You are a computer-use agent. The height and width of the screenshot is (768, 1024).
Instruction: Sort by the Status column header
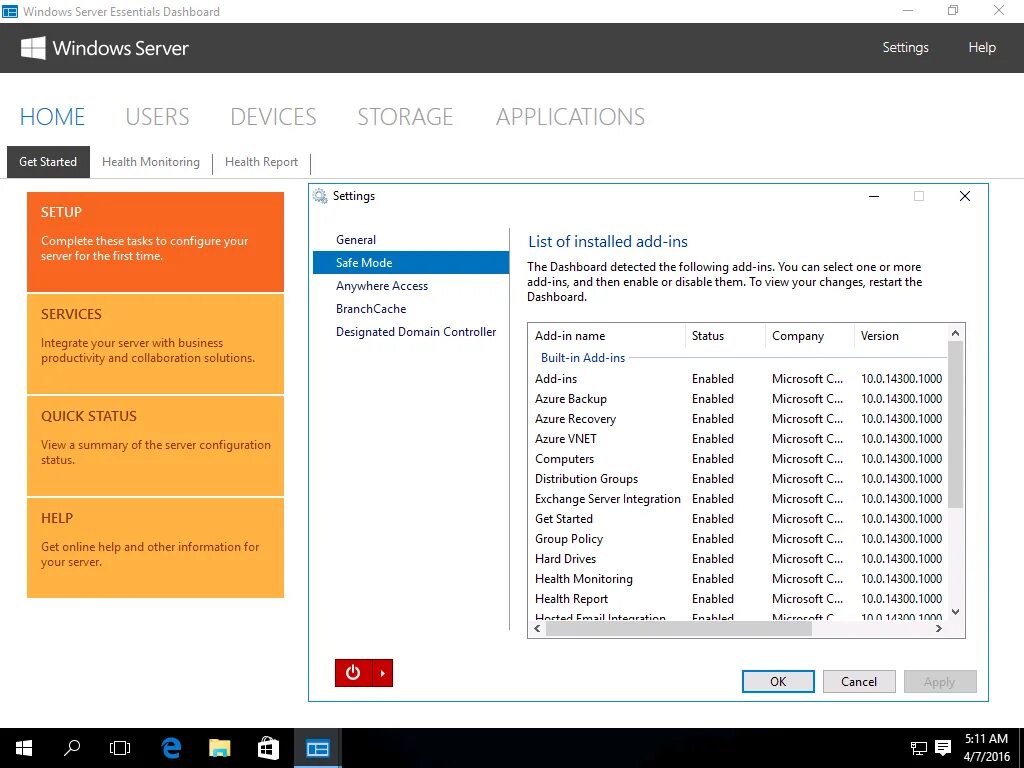pos(725,336)
